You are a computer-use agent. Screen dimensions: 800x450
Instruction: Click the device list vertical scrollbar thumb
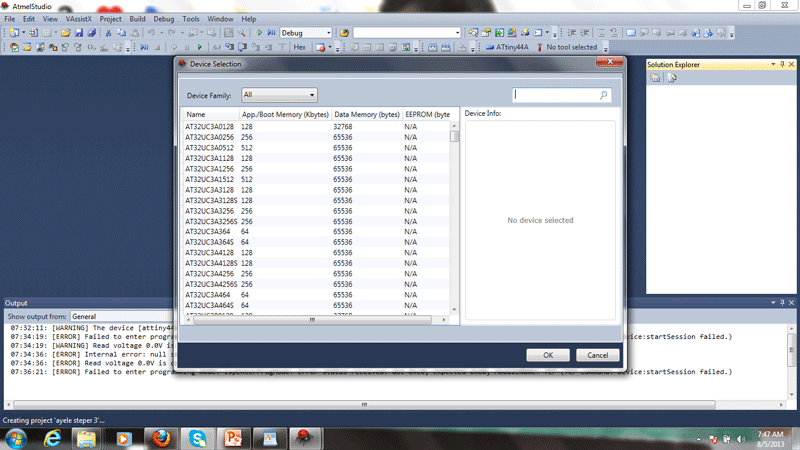tap(454, 136)
